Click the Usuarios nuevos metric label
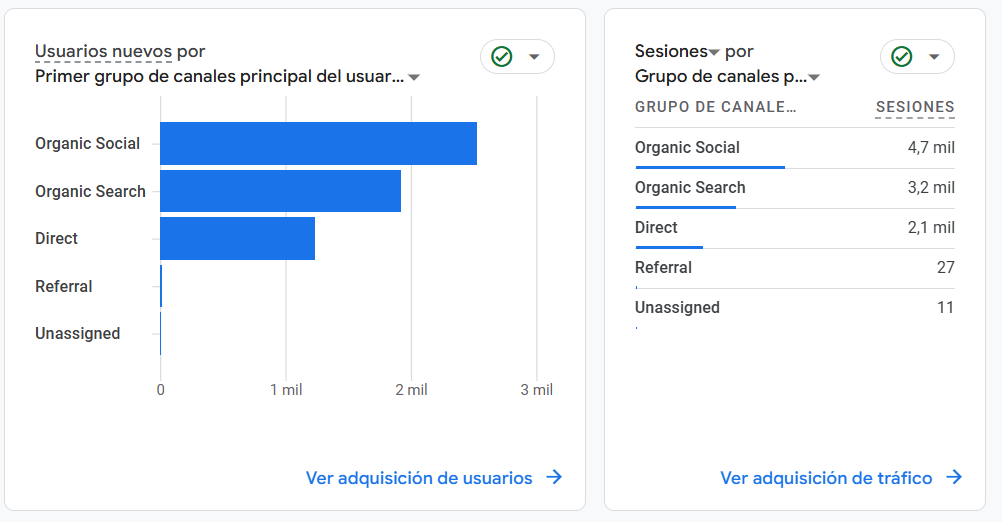This screenshot has width=1002, height=522. tap(103, 51)
